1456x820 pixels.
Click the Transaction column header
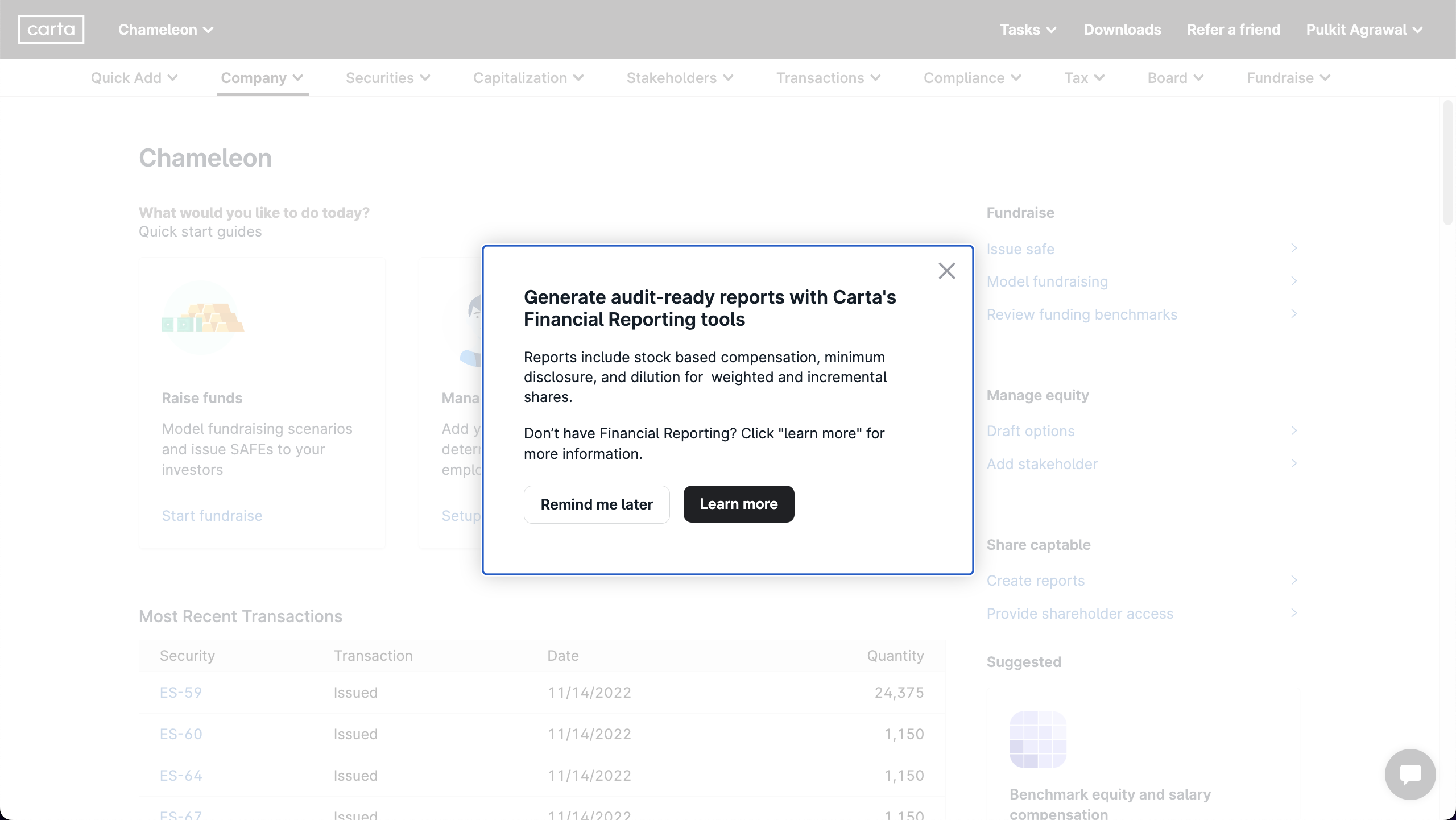point(373,656)
